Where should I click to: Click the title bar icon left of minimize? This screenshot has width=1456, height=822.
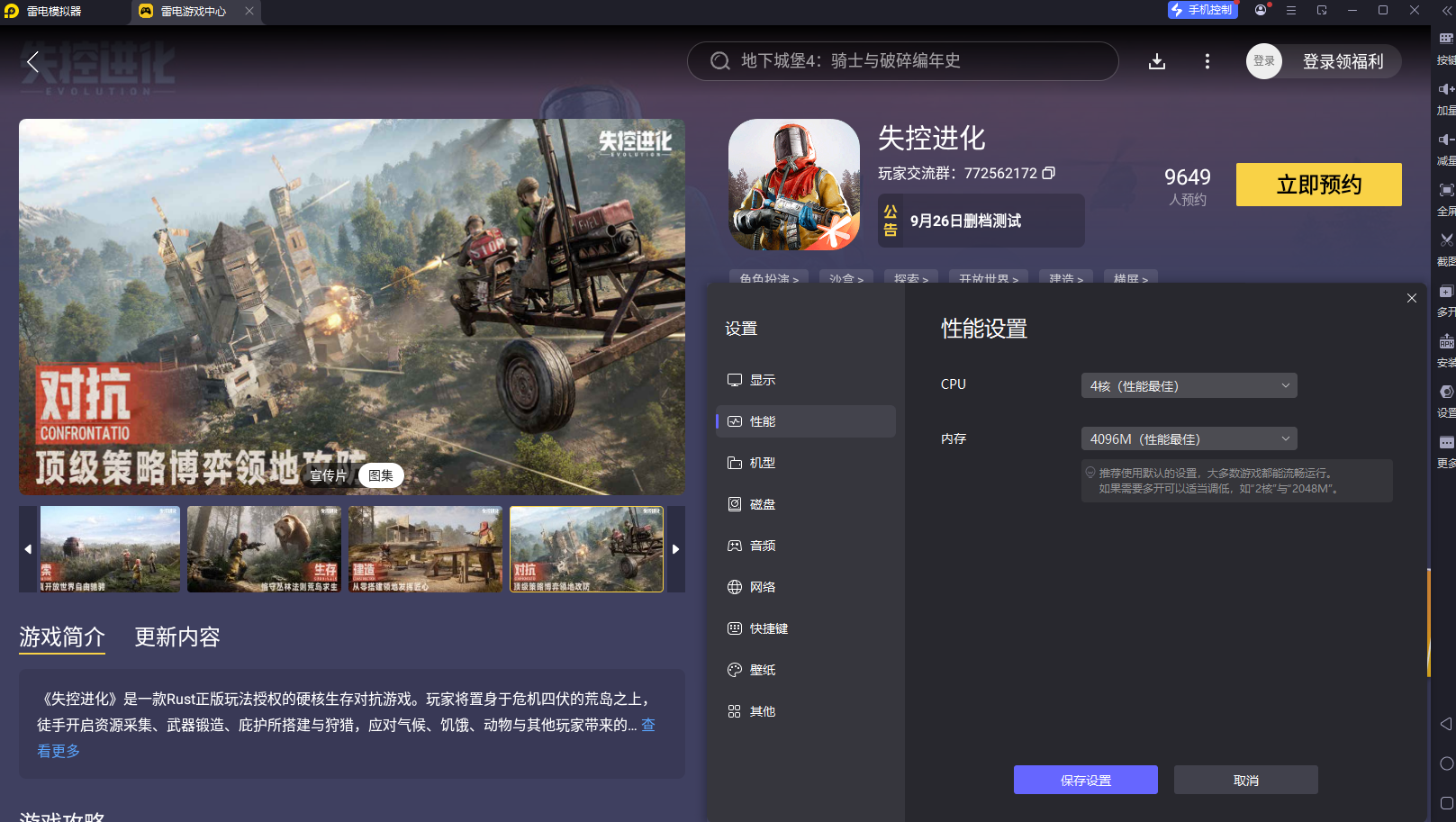1322,10
